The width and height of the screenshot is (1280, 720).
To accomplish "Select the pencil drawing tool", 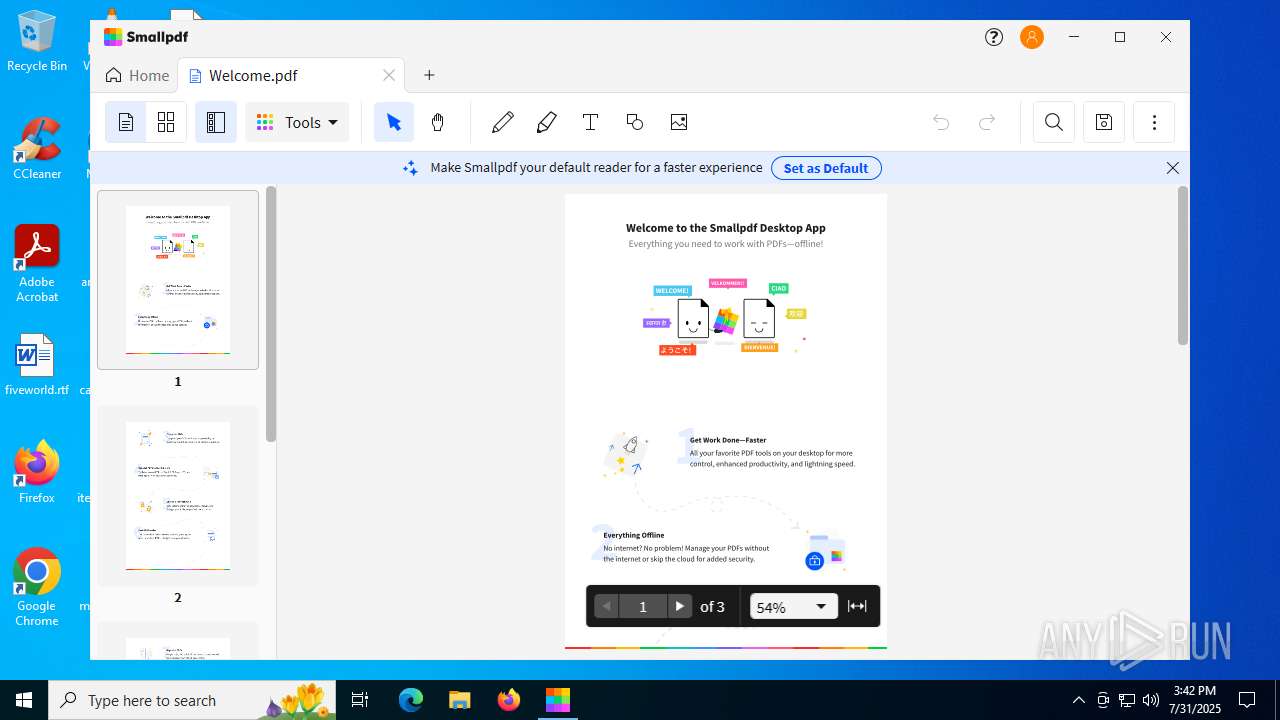I will [503, 122].
